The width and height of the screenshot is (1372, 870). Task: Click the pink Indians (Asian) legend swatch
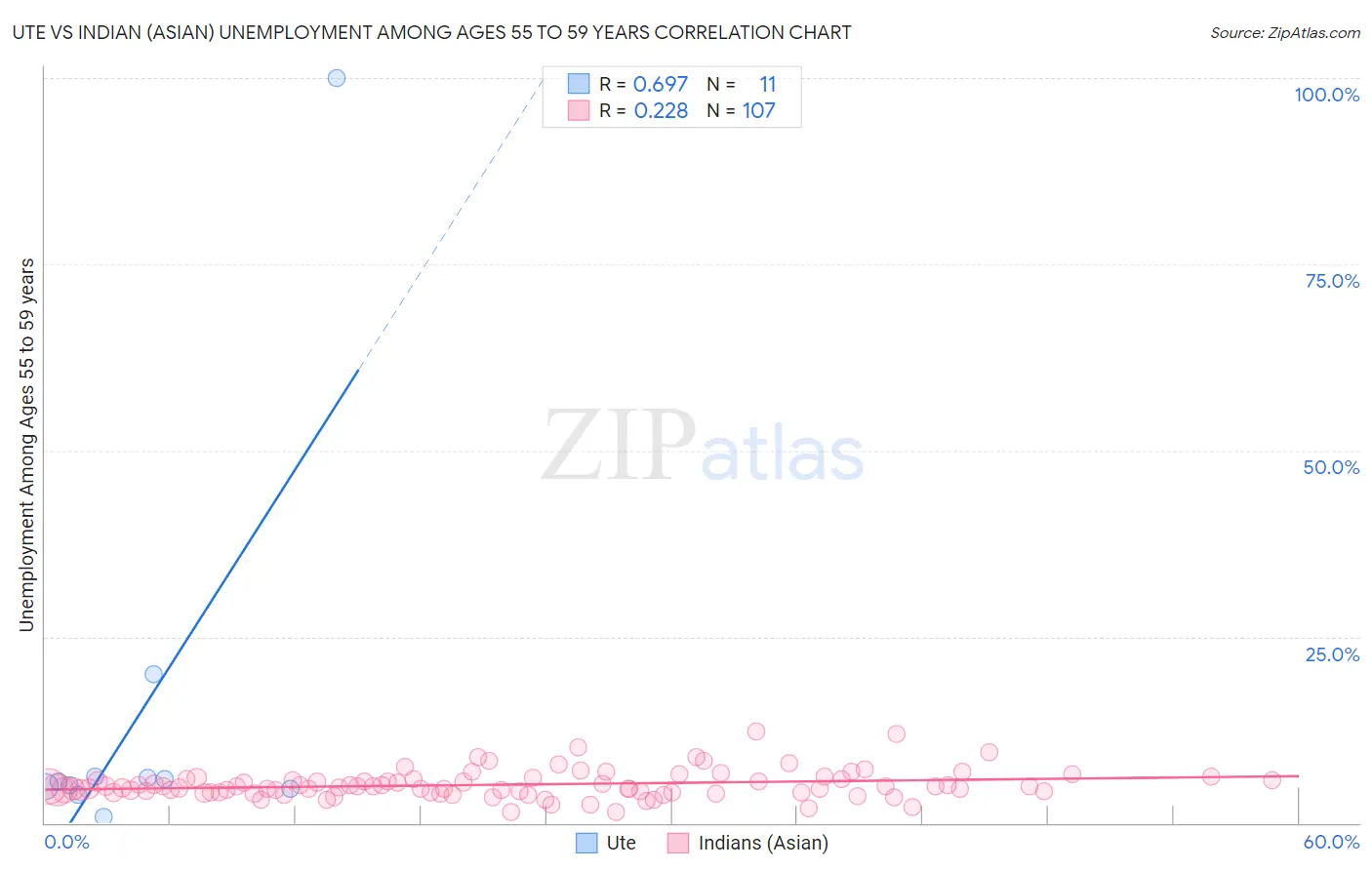pos(678,843)
